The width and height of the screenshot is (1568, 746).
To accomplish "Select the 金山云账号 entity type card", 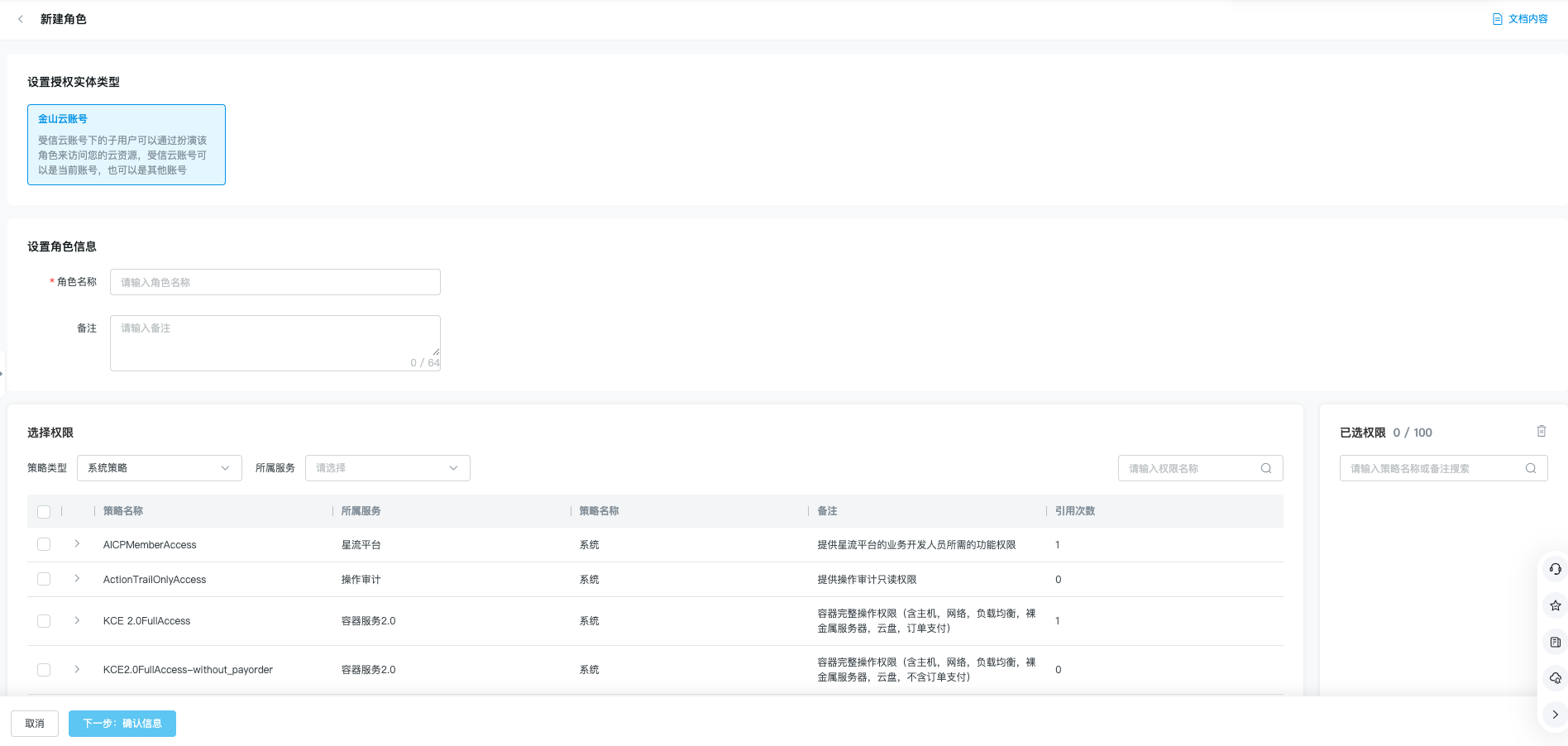I will 127,145.
